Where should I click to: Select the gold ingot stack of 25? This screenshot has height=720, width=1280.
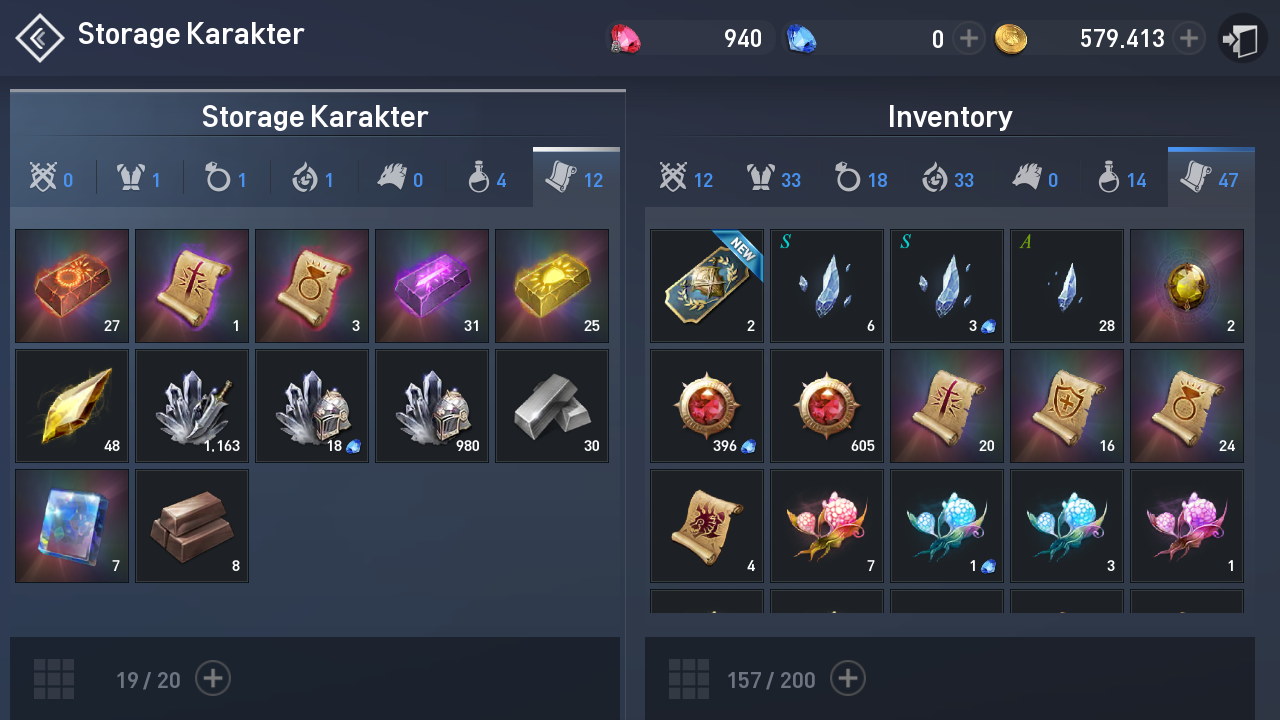pyautogui.click(x=552, y=286)
